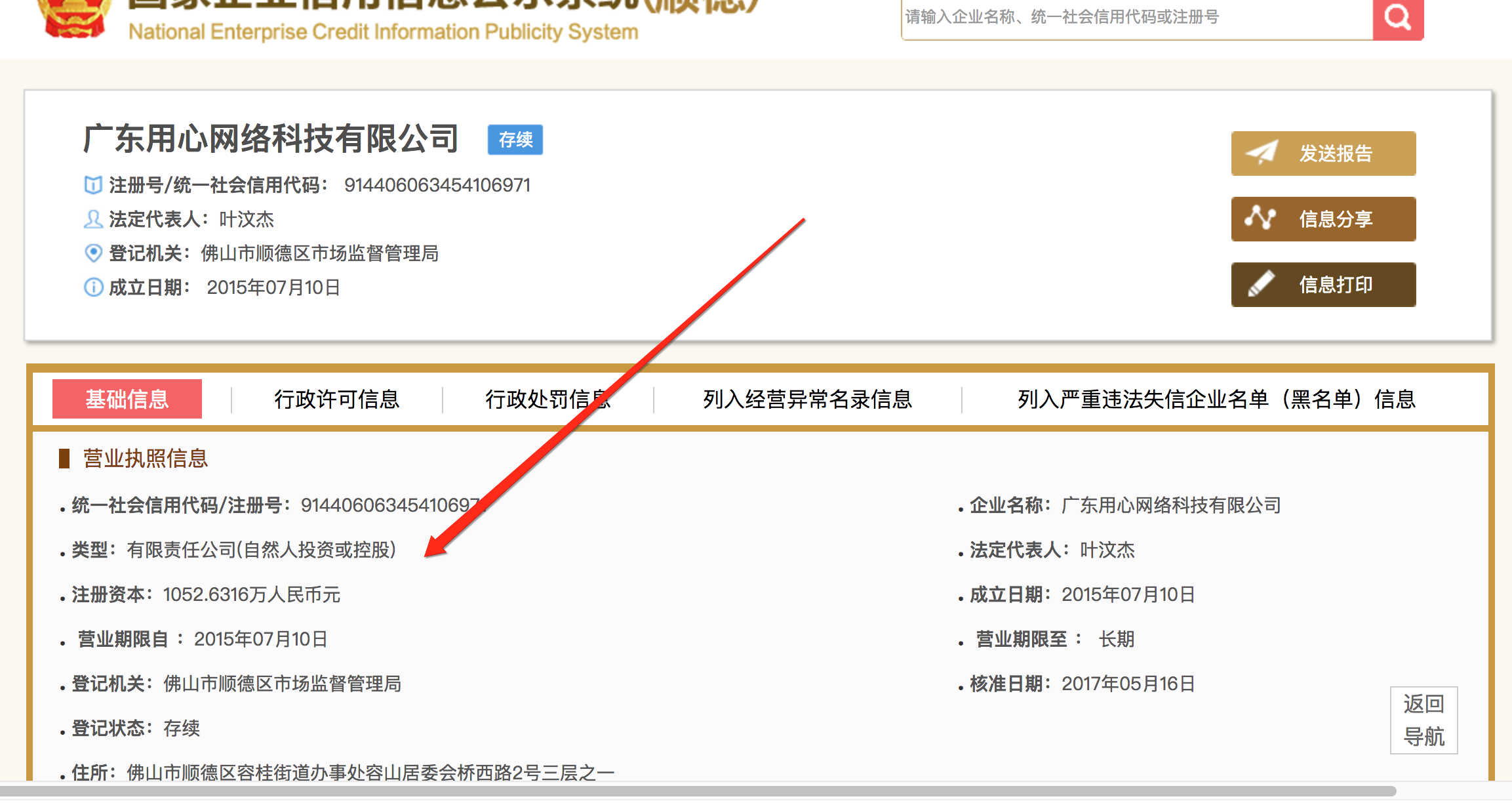Click the registration status value 存续
This screenshot has width=1512, height=803.
pos(182,728)
